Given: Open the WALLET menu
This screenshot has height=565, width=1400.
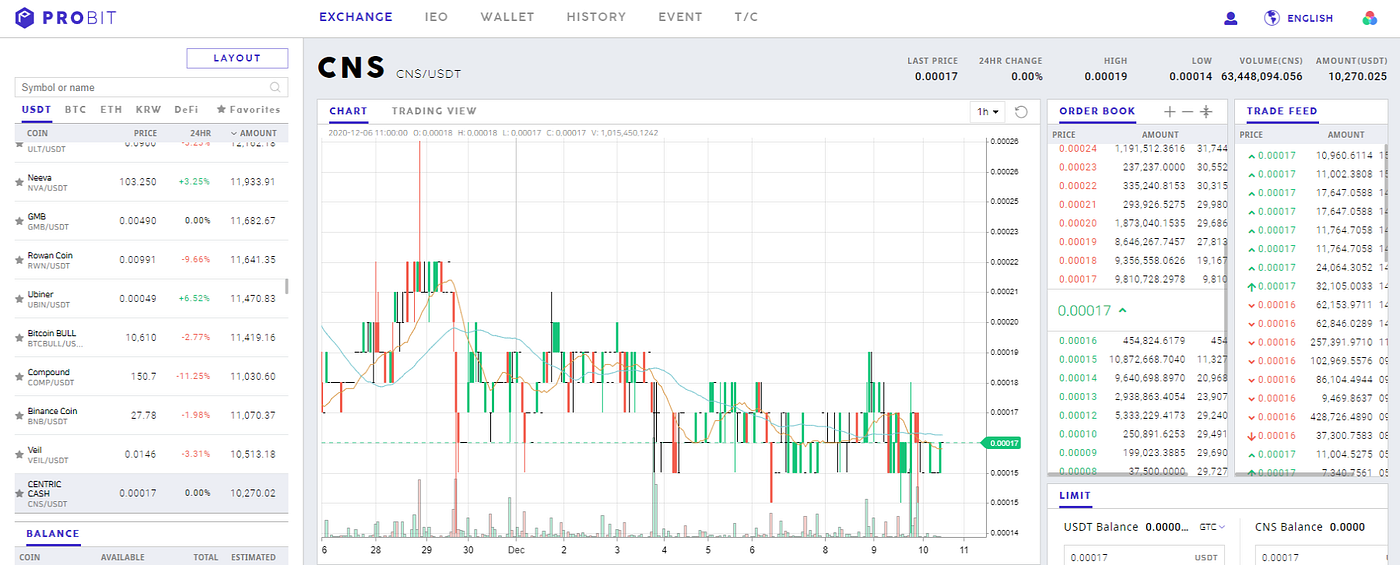Looking at the screenshot, I should [507, 17].
